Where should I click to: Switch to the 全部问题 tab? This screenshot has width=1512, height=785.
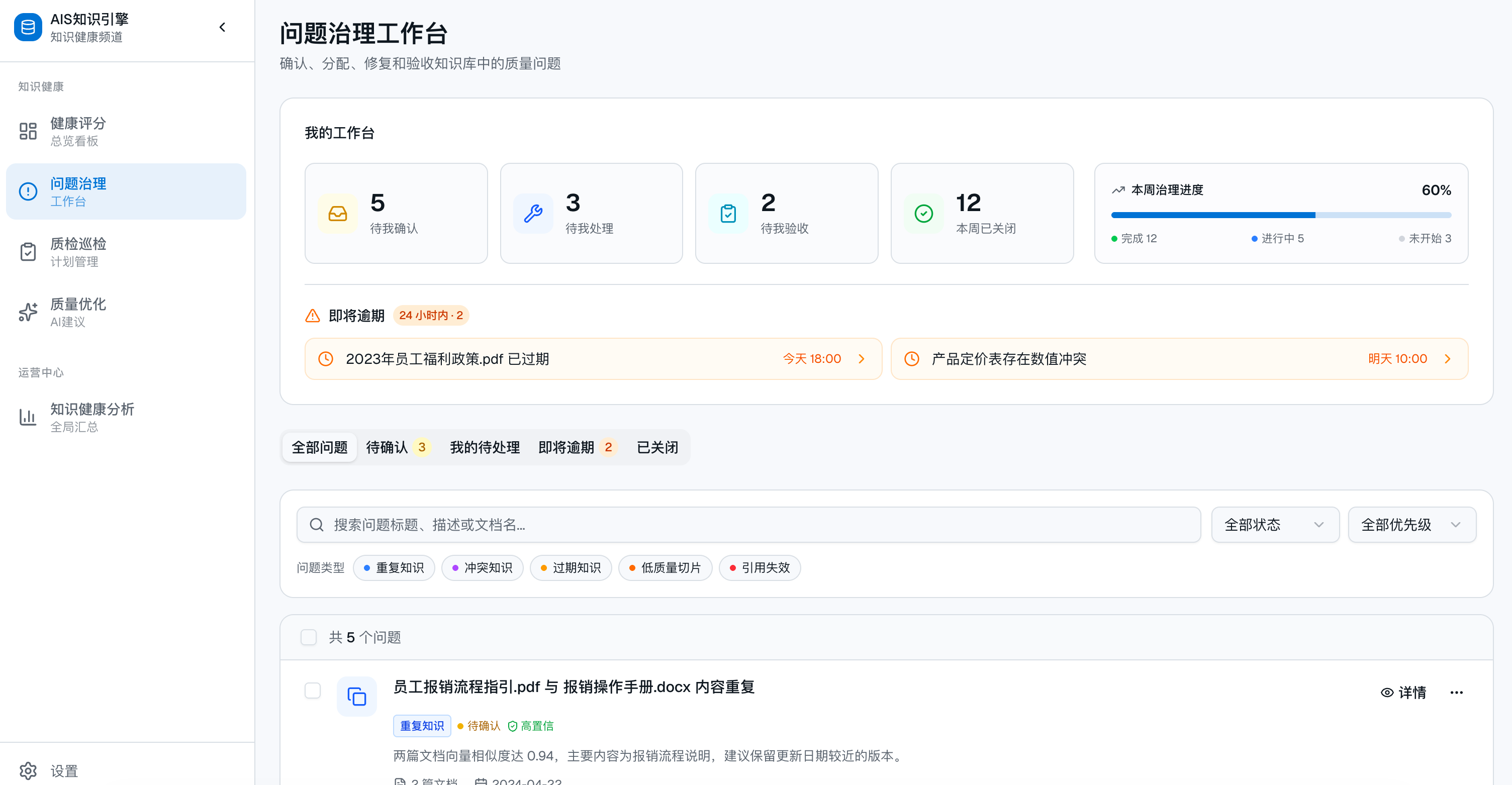click(x=319, y=448)
